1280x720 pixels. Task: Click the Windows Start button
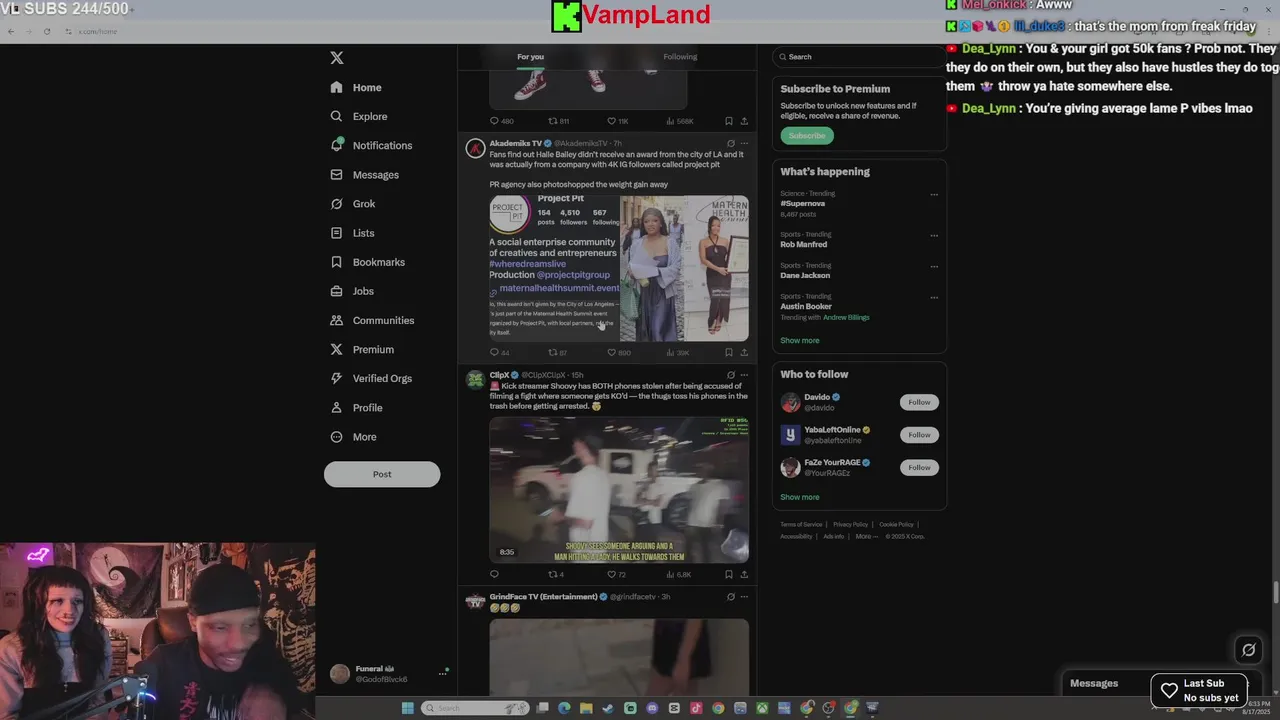[407, 708]
